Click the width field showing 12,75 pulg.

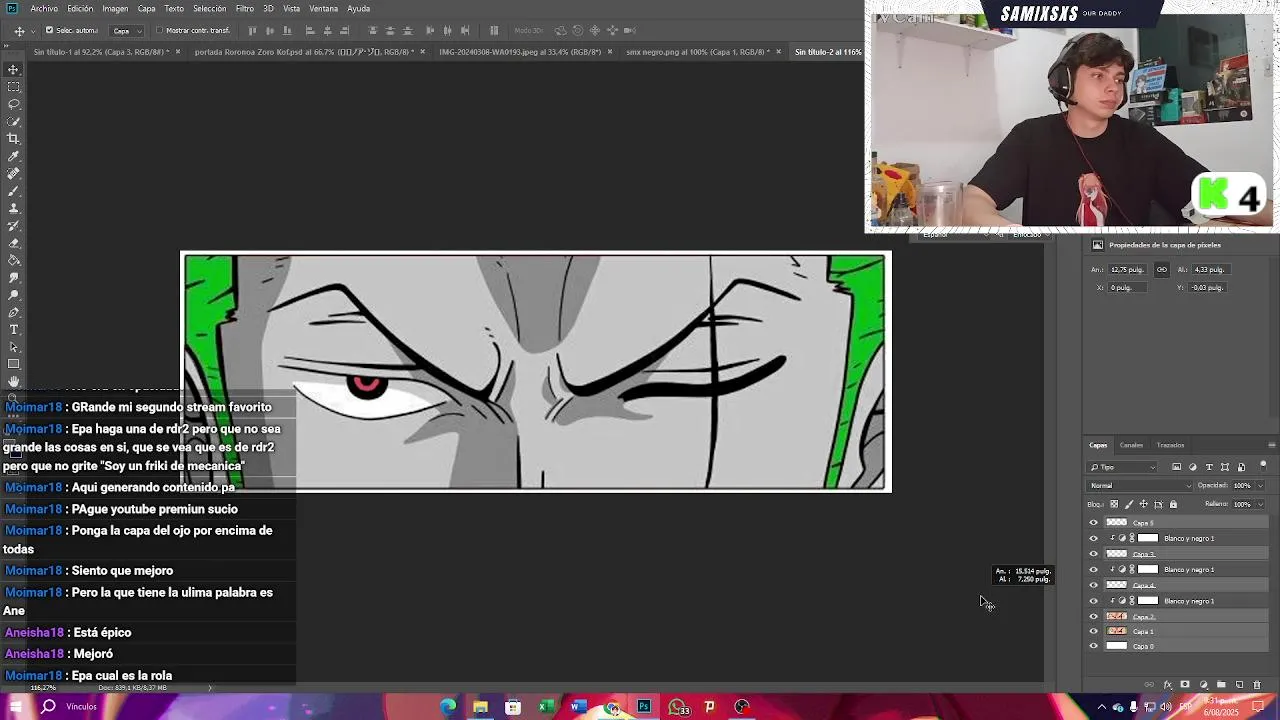(x=1127, y=269)
